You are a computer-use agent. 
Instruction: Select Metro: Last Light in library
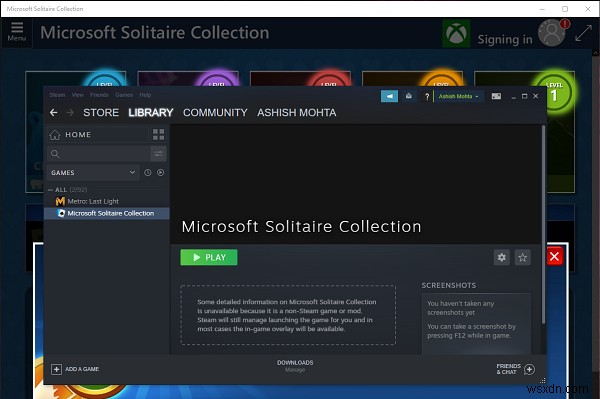(93, 201)
